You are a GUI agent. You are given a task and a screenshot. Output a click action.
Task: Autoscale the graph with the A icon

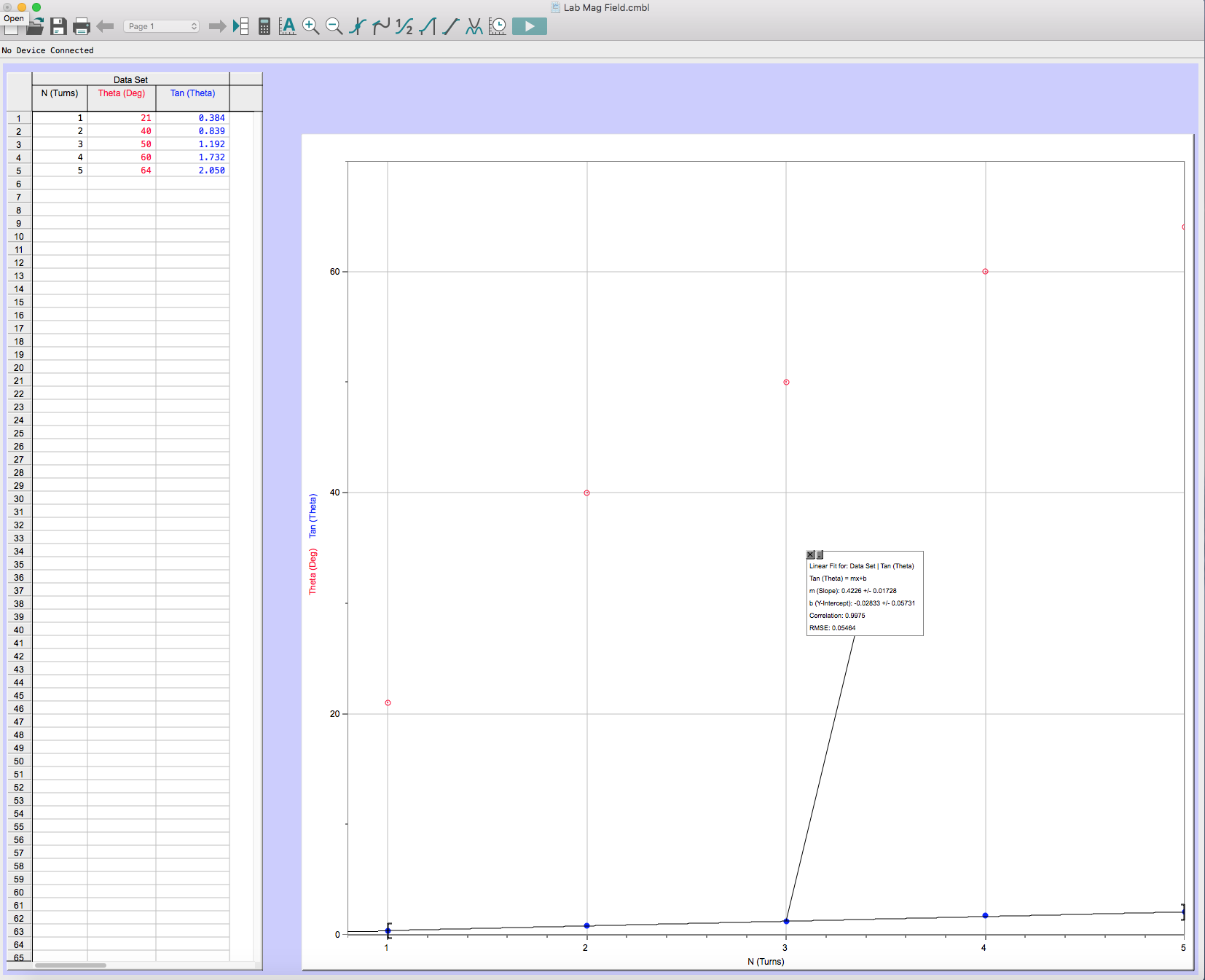[288, 27]
